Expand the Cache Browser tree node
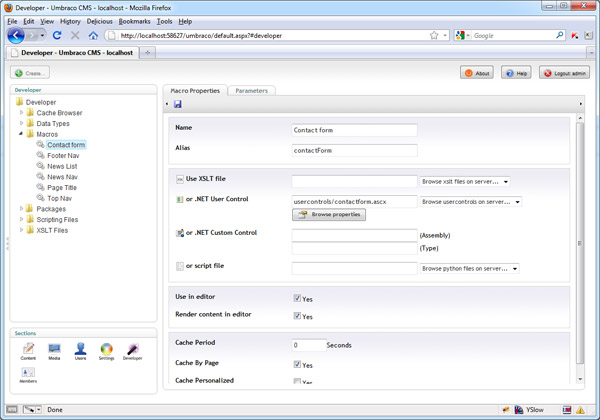 [21, 112]
